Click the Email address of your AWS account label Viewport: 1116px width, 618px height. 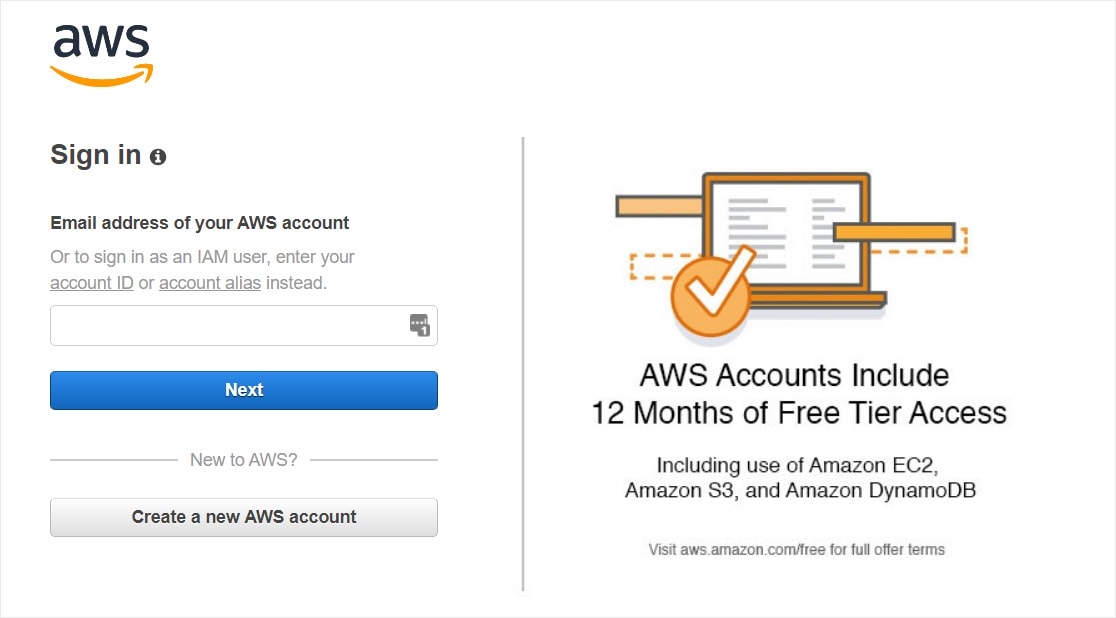pos(199,222)
